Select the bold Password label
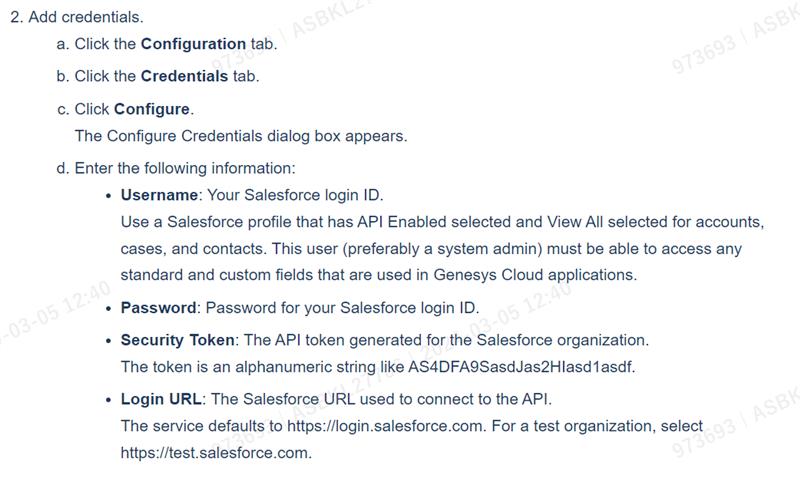This screenshot has height=478, width=800. click(158, 307)
